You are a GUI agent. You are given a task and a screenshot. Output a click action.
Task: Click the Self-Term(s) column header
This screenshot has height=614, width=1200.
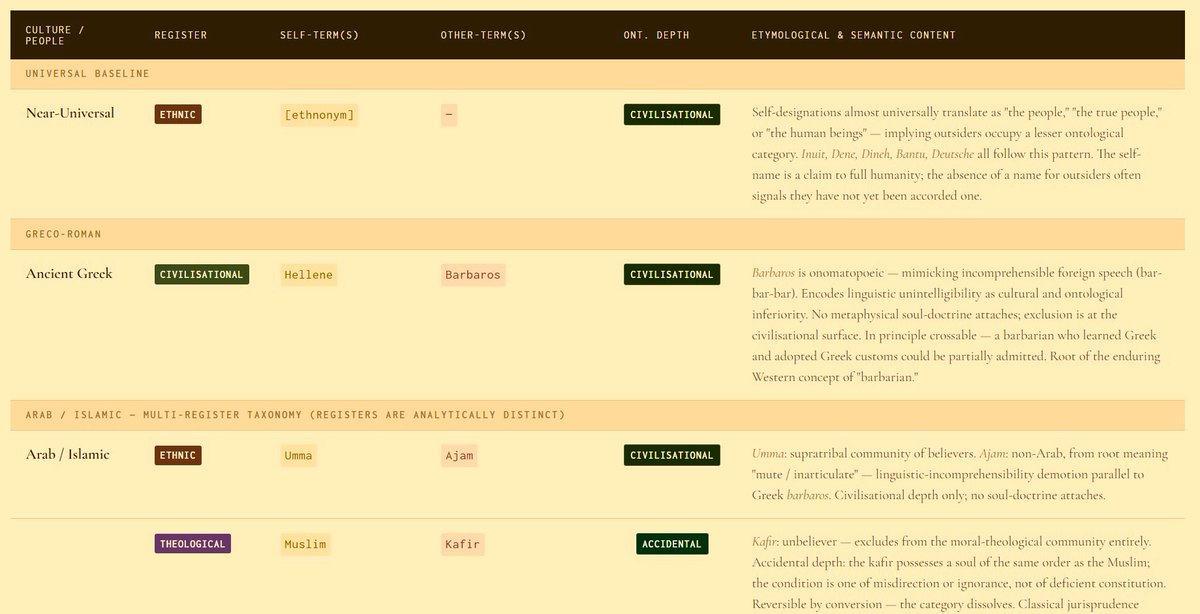[319, 35]
